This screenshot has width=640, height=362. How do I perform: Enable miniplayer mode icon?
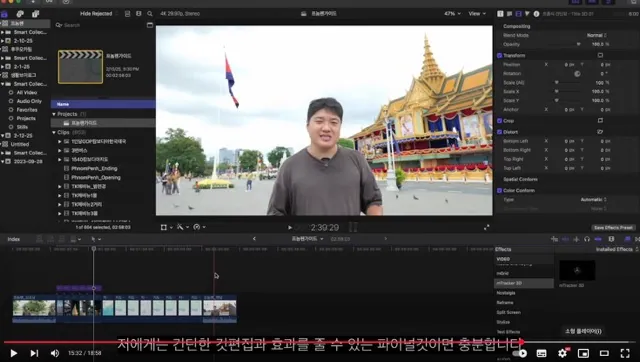click(583, 353)
